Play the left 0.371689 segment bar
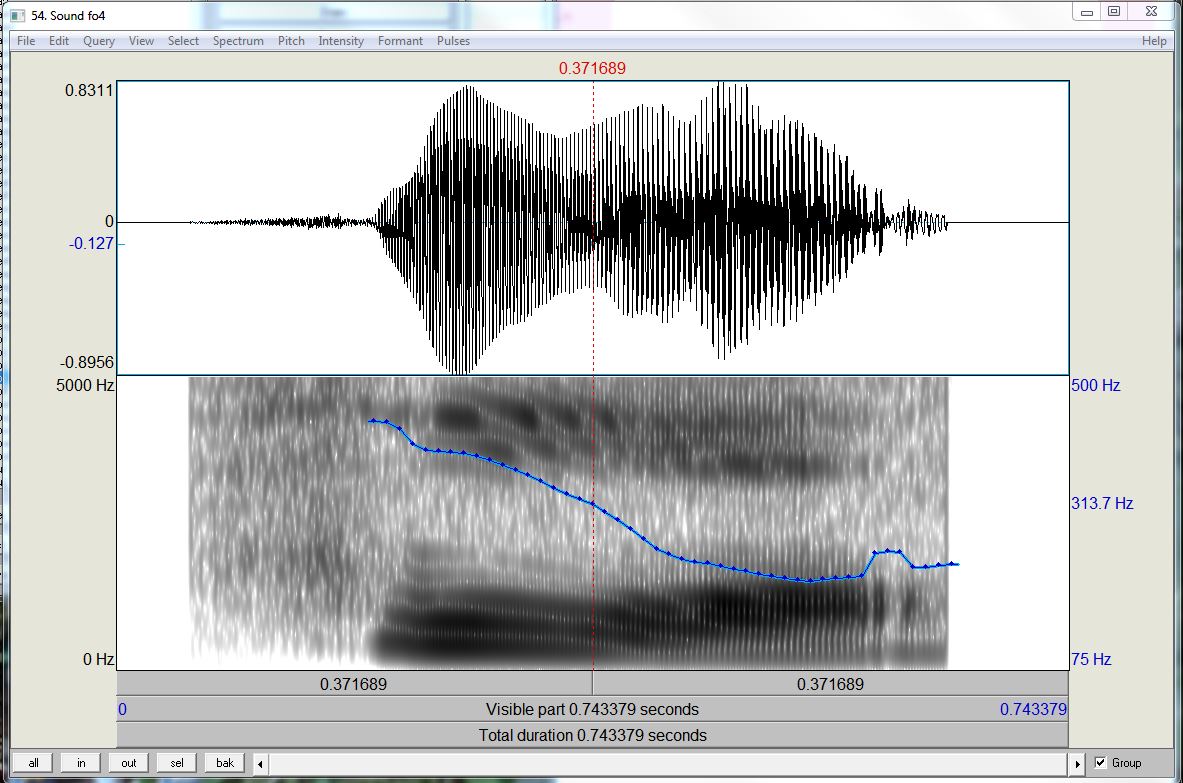Screen dimensions: 1183x783 click(x=354, y=684)
